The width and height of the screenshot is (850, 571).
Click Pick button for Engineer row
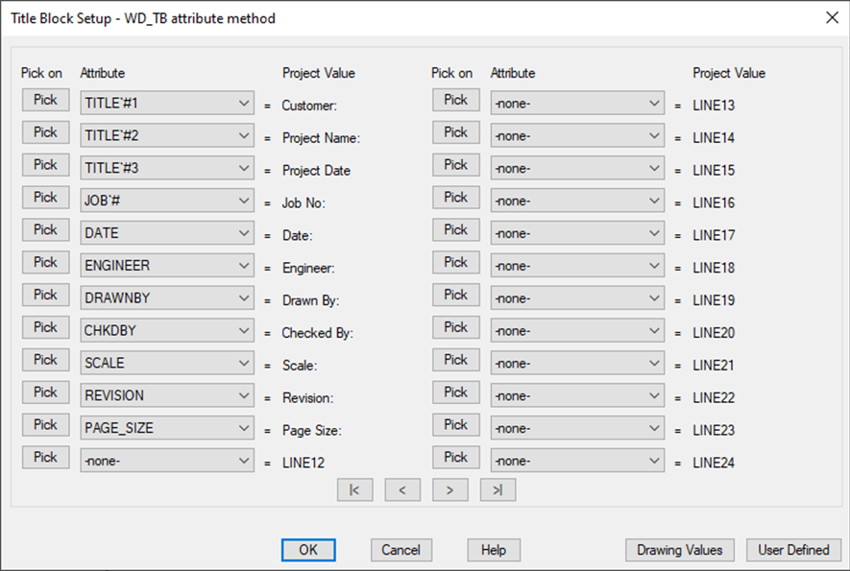tap(46, 262)
